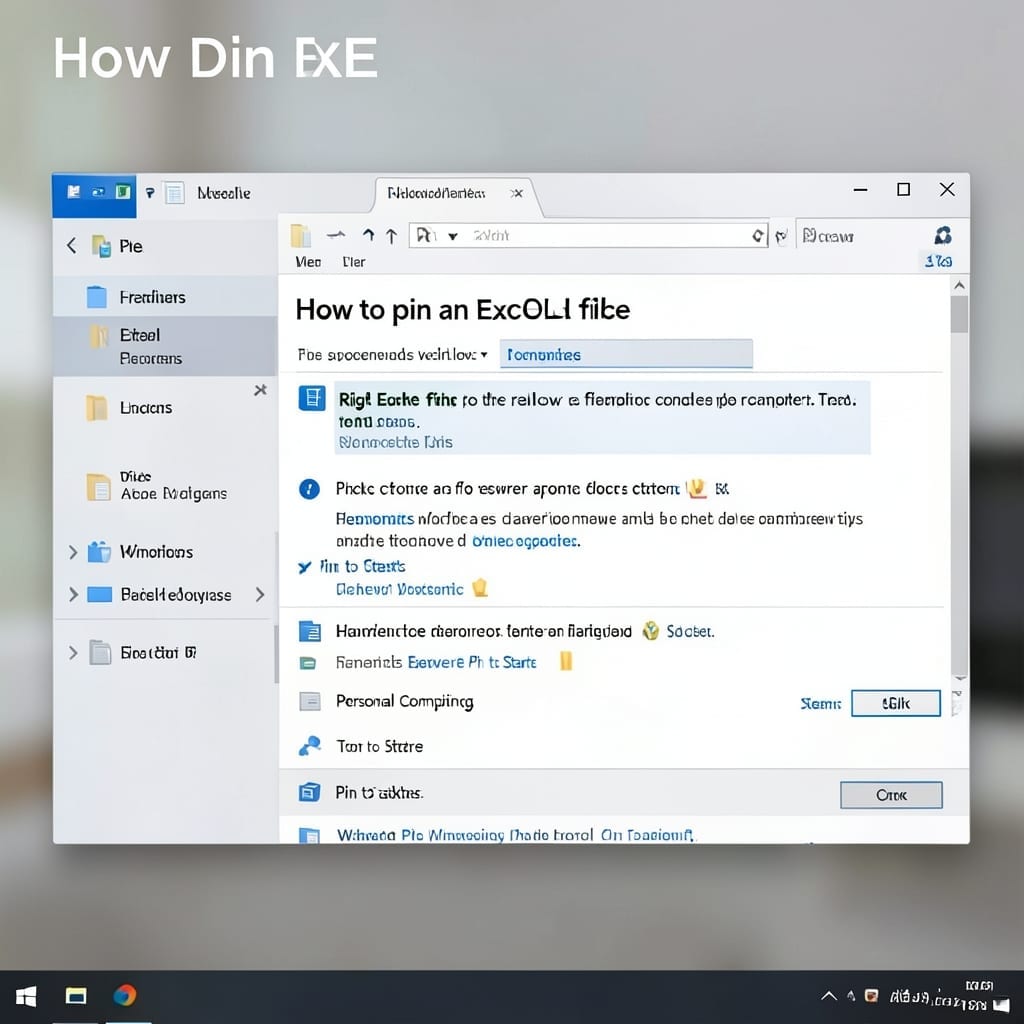The height and width of the screenshot is (1024, 1024).
Task: Go back with the left chevron beside Pie
Action: point(72,246)
